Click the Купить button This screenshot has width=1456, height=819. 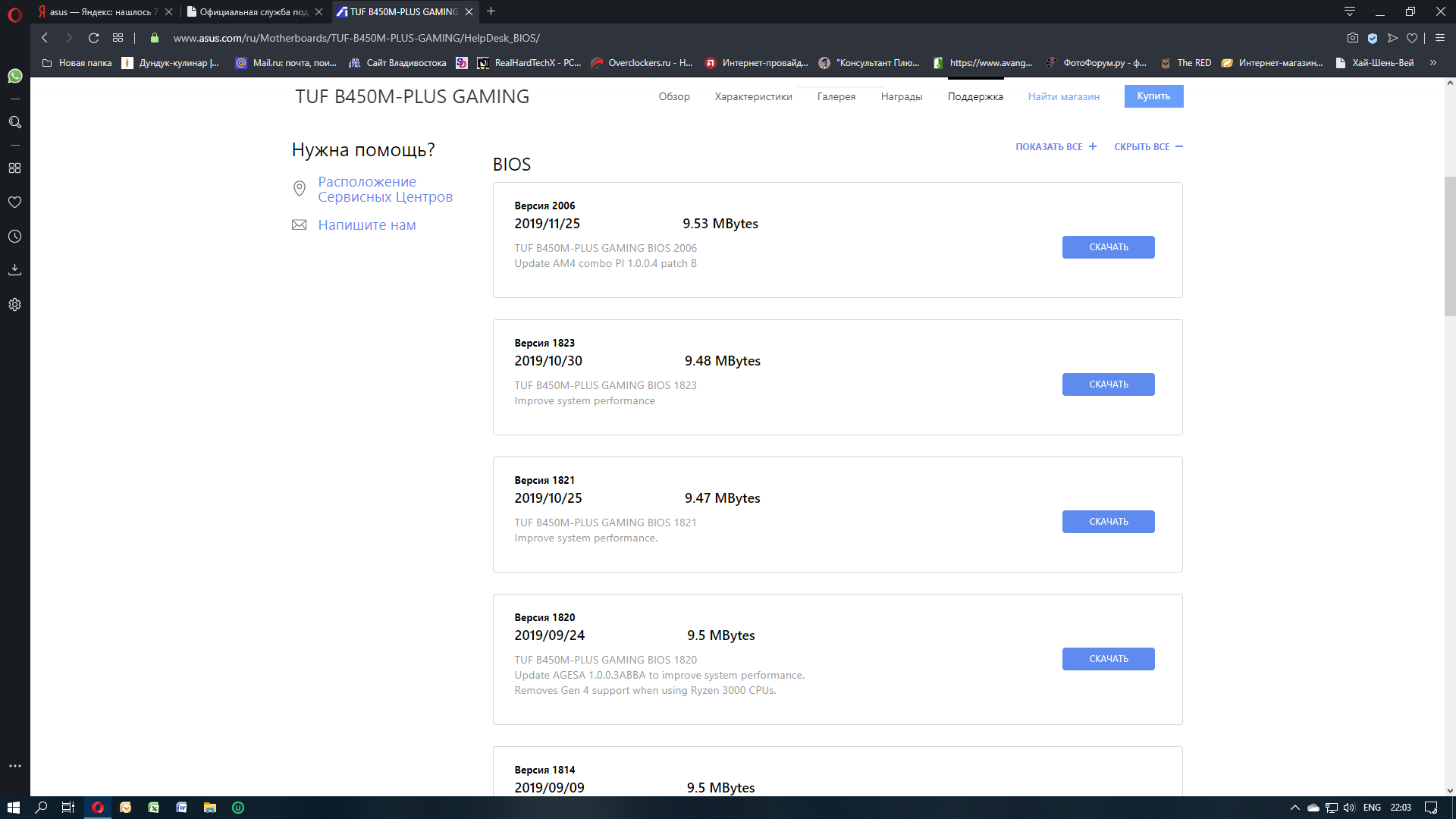click(x=1153, y=96)
